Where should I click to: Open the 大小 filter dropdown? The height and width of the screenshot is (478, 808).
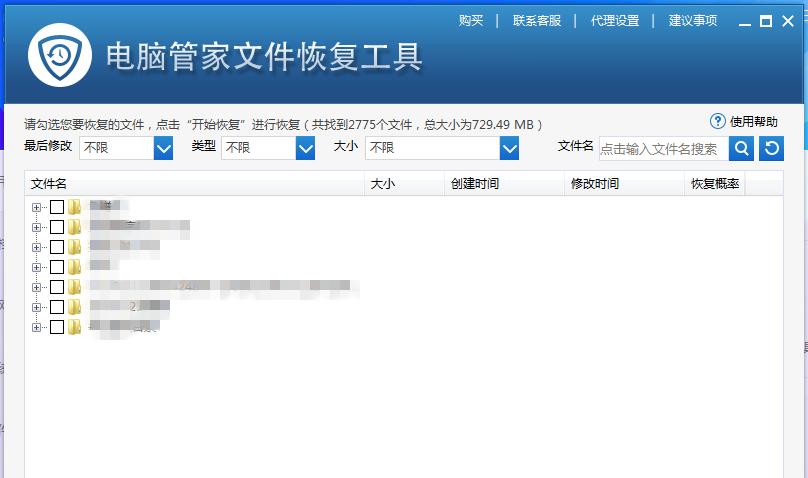(x=442, y=148)
